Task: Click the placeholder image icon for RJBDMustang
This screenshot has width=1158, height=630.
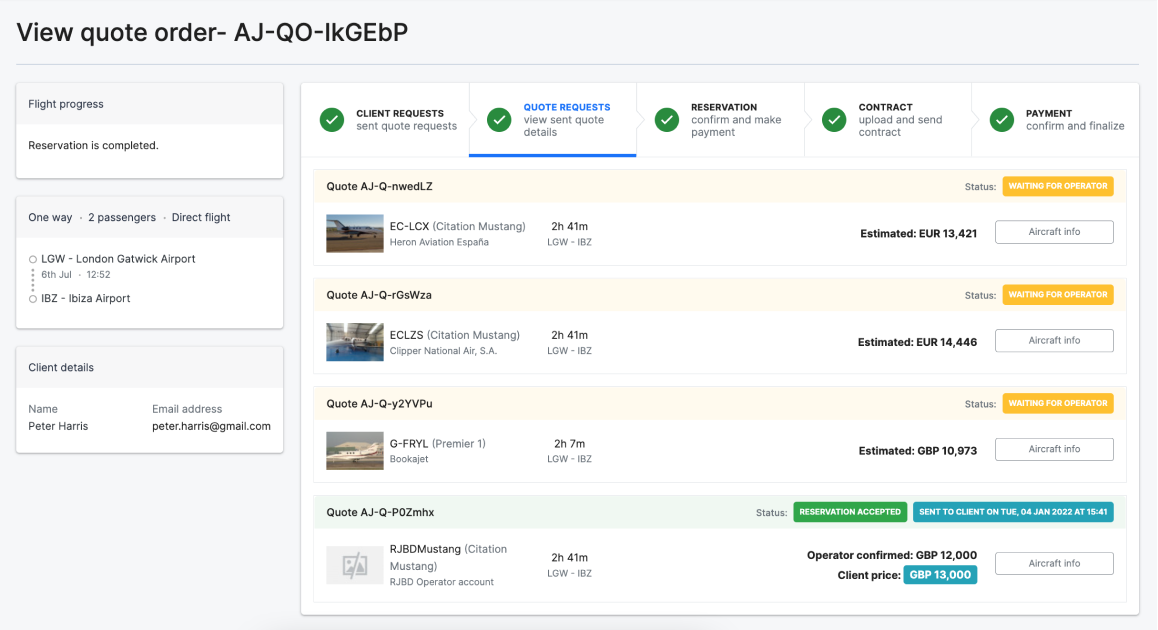Action: (355, 565)
